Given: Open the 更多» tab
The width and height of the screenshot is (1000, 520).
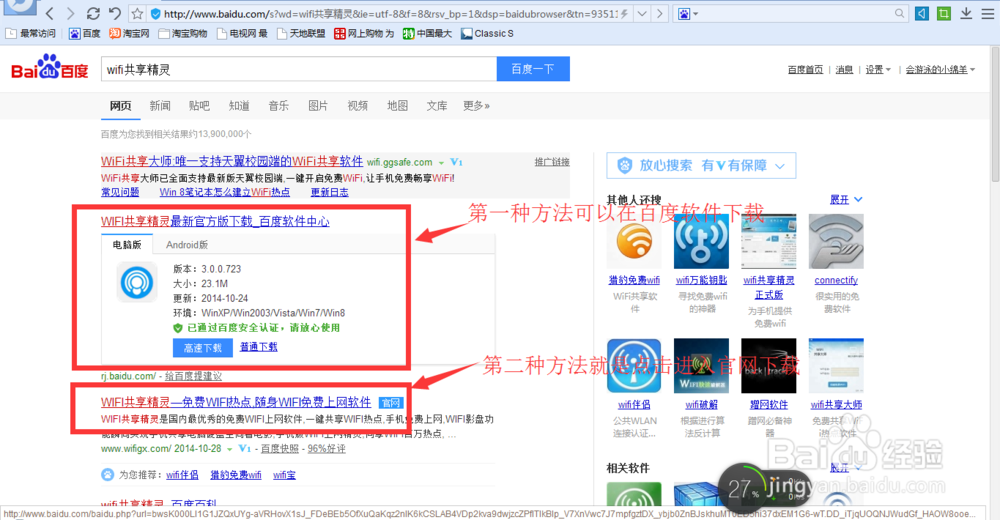Looking at the screenshot, I should pyautogui.click(x=476, y=106).
